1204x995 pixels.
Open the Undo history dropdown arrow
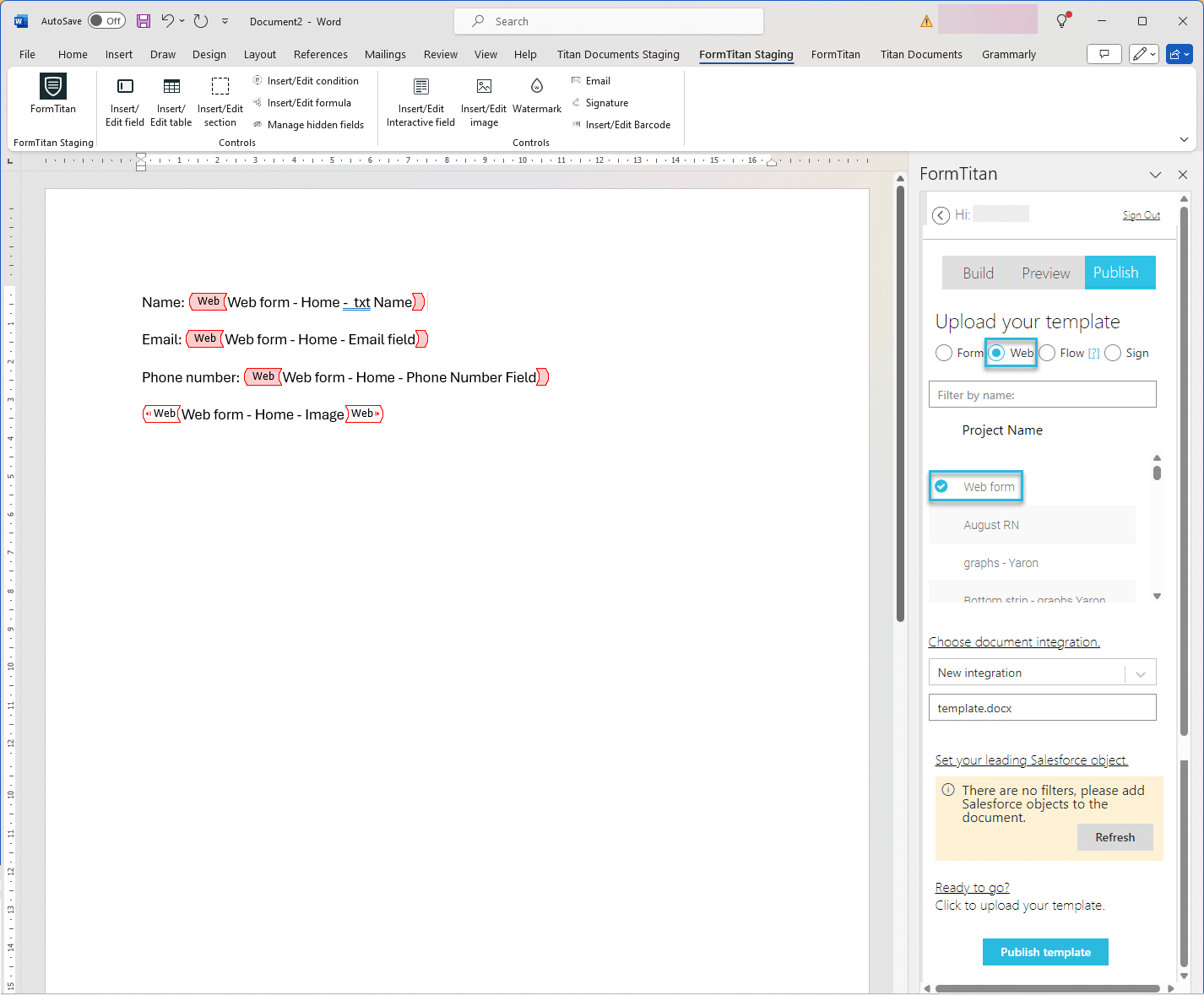tap(182, 21)
